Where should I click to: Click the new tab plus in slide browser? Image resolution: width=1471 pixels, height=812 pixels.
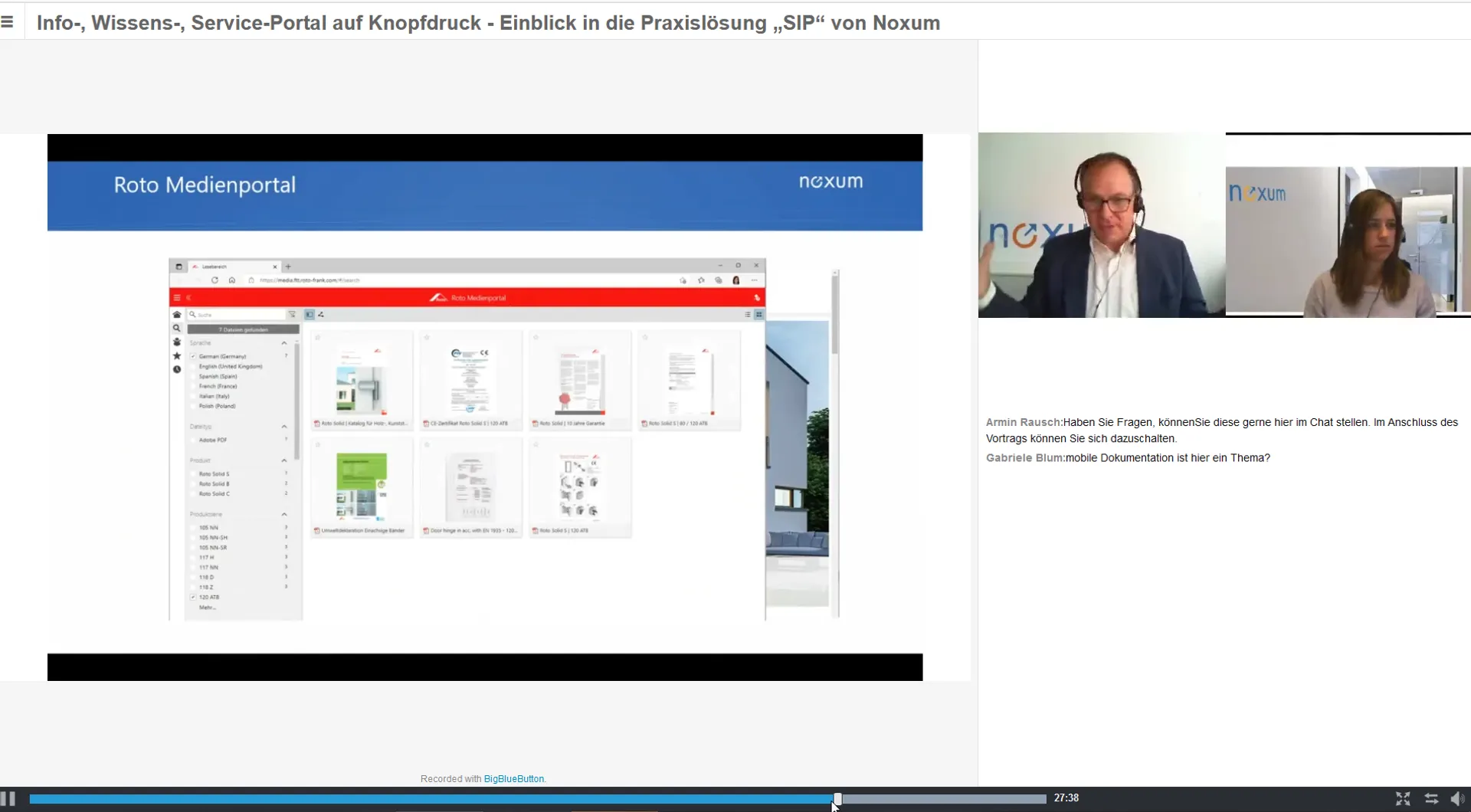(x=288, y=267)
